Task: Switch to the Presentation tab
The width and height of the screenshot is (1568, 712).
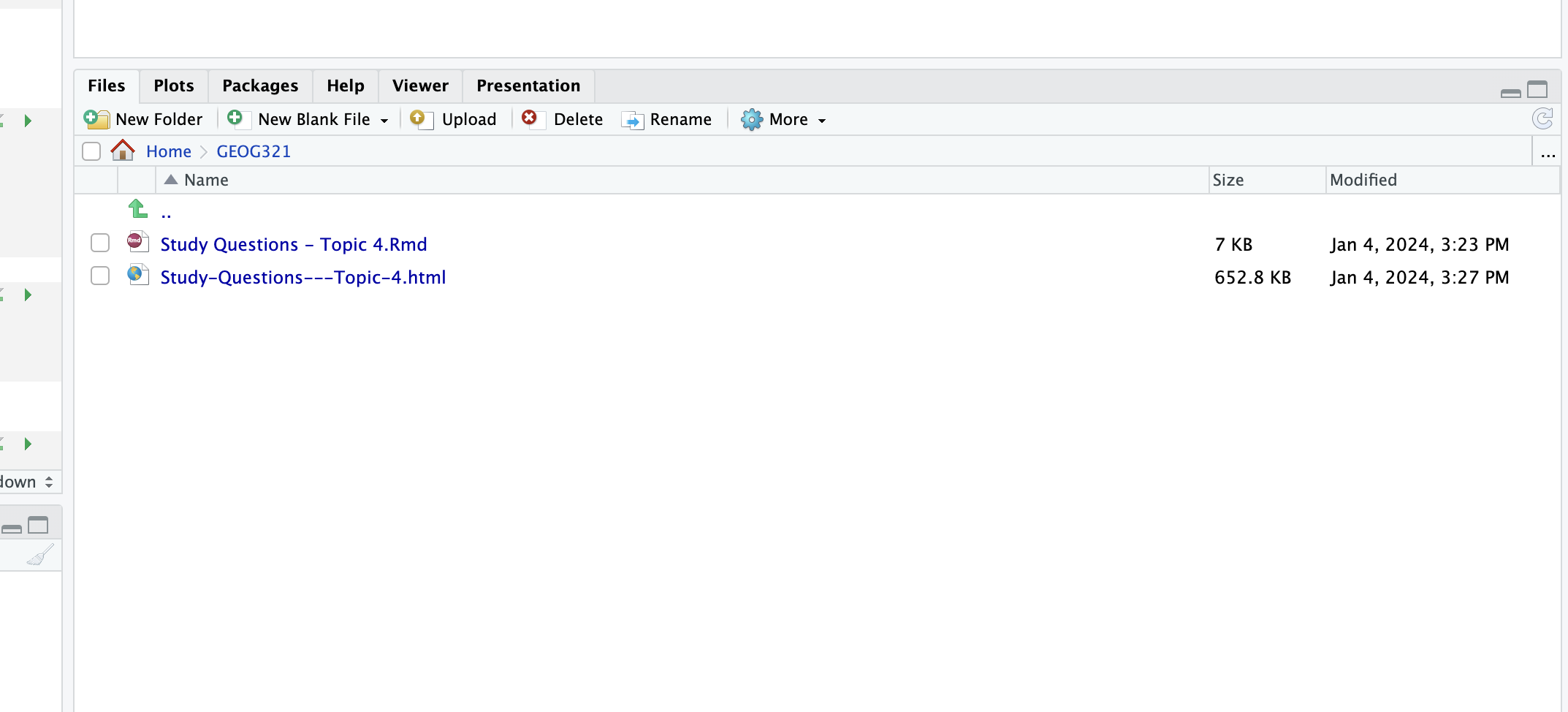Action: pyautogui.click(x=528, y=86)
